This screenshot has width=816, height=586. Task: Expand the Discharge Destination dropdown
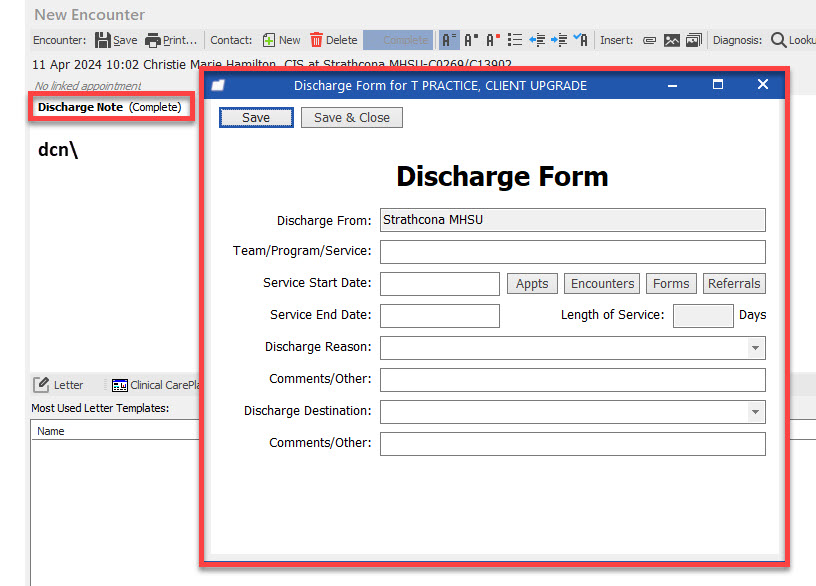tap(754, 412)
